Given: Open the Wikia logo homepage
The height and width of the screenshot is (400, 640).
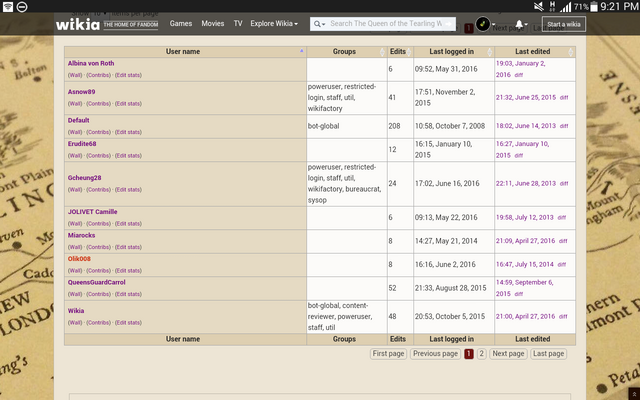Looking at the screenshot, I should 78,24.
